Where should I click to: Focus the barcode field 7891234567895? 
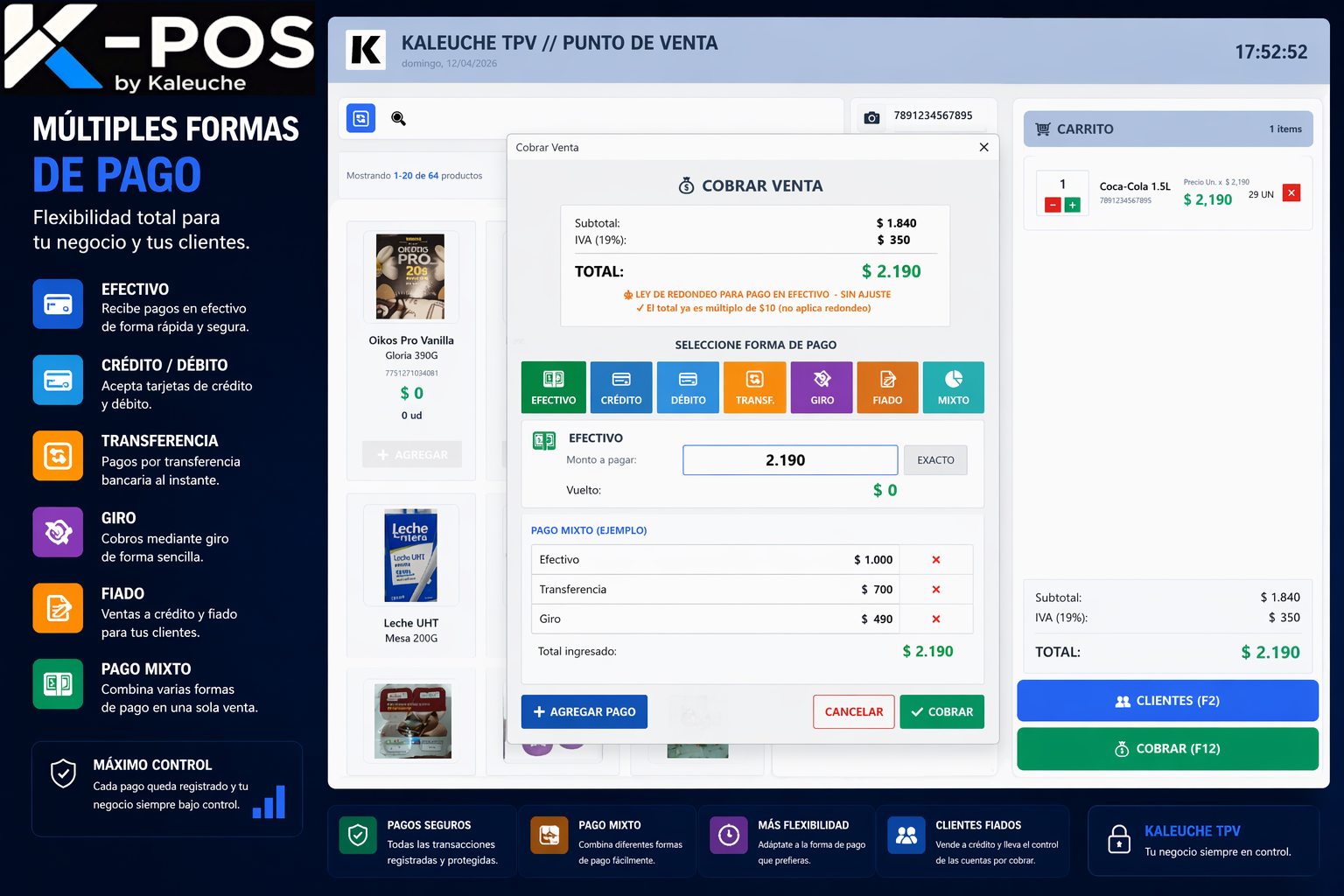[933, 115]
